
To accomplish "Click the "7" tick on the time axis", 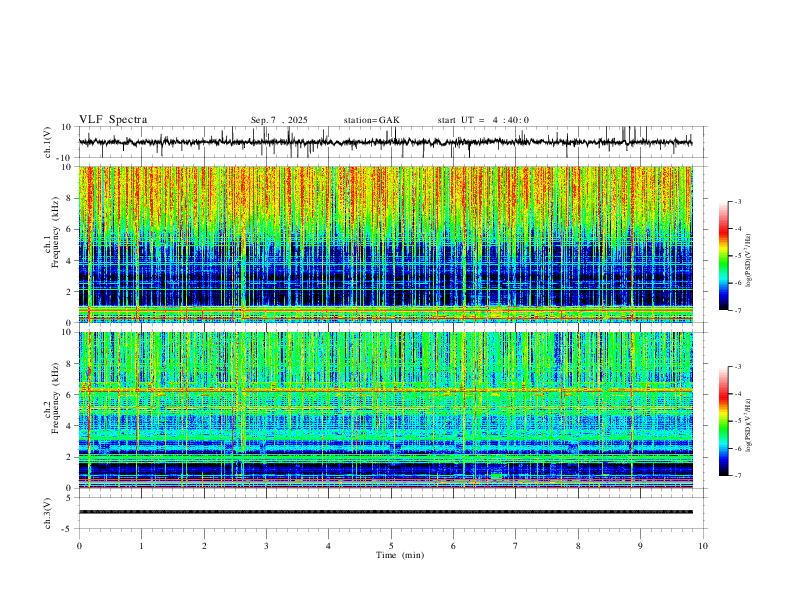I will click(x=516, y=546).
